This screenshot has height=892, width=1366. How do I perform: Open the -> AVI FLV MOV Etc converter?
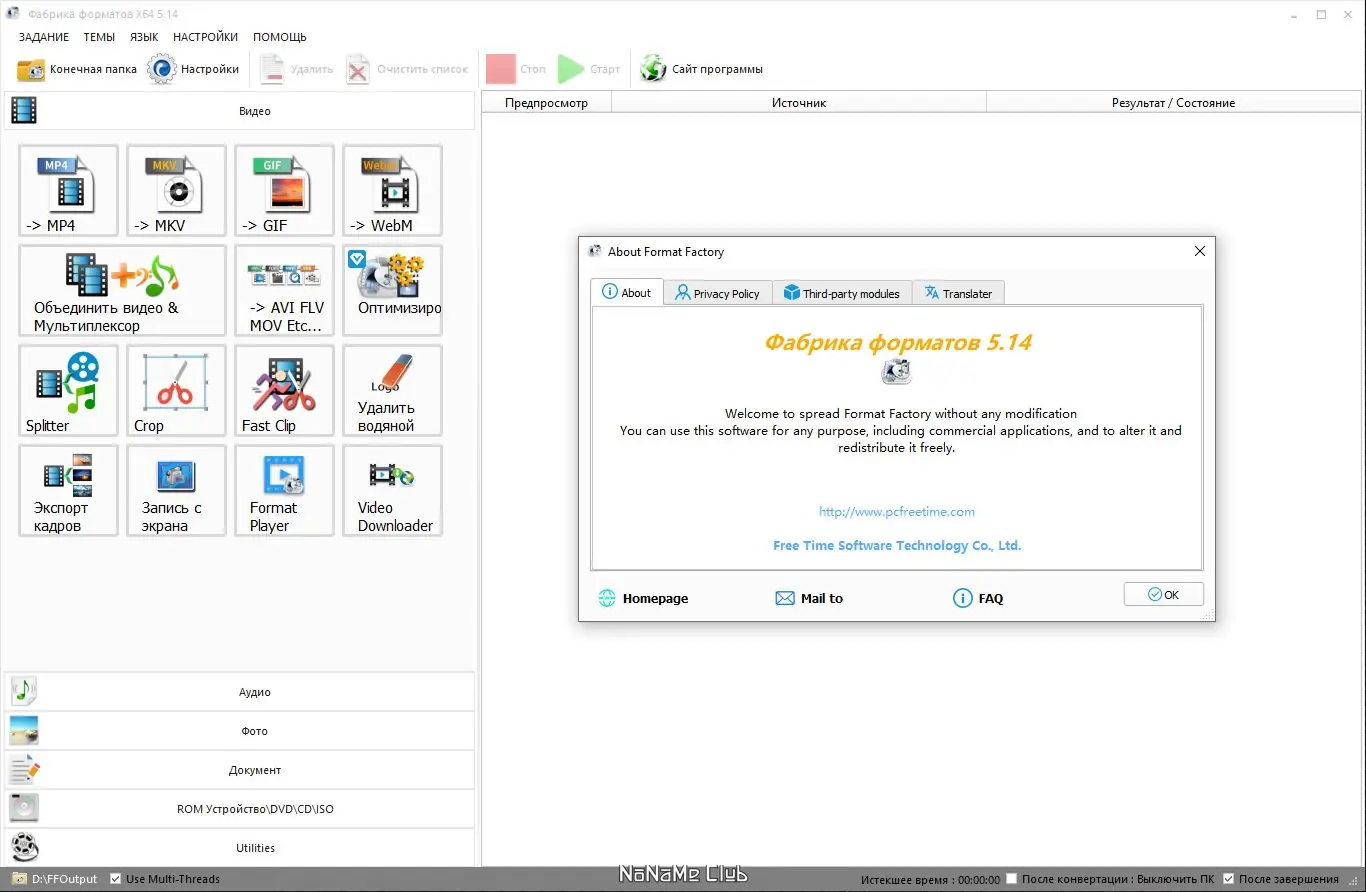tap(284, 291)
